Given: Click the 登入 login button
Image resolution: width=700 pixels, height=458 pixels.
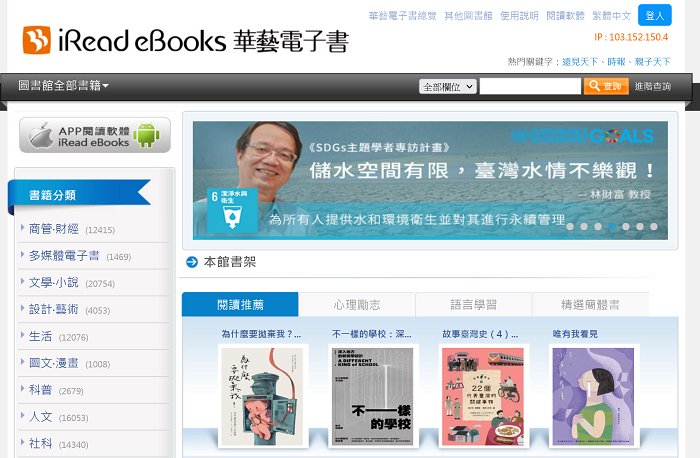Looking at the screenshot, I should (654, 16).
